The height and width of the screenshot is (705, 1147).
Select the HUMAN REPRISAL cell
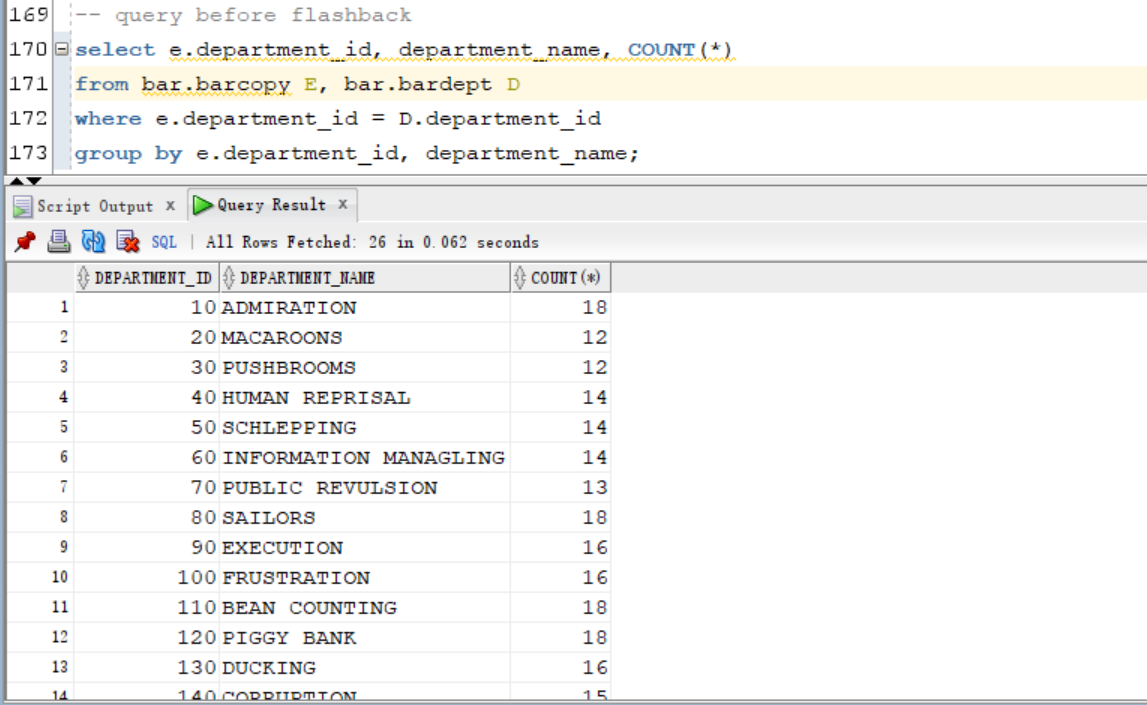click(364, 398)
